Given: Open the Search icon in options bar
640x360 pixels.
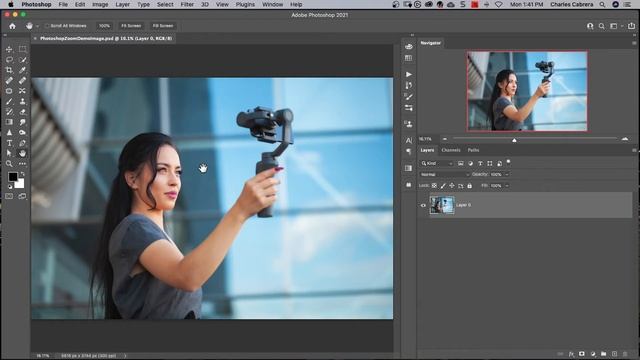Looking at the screenshot, I should pos(602,26).
